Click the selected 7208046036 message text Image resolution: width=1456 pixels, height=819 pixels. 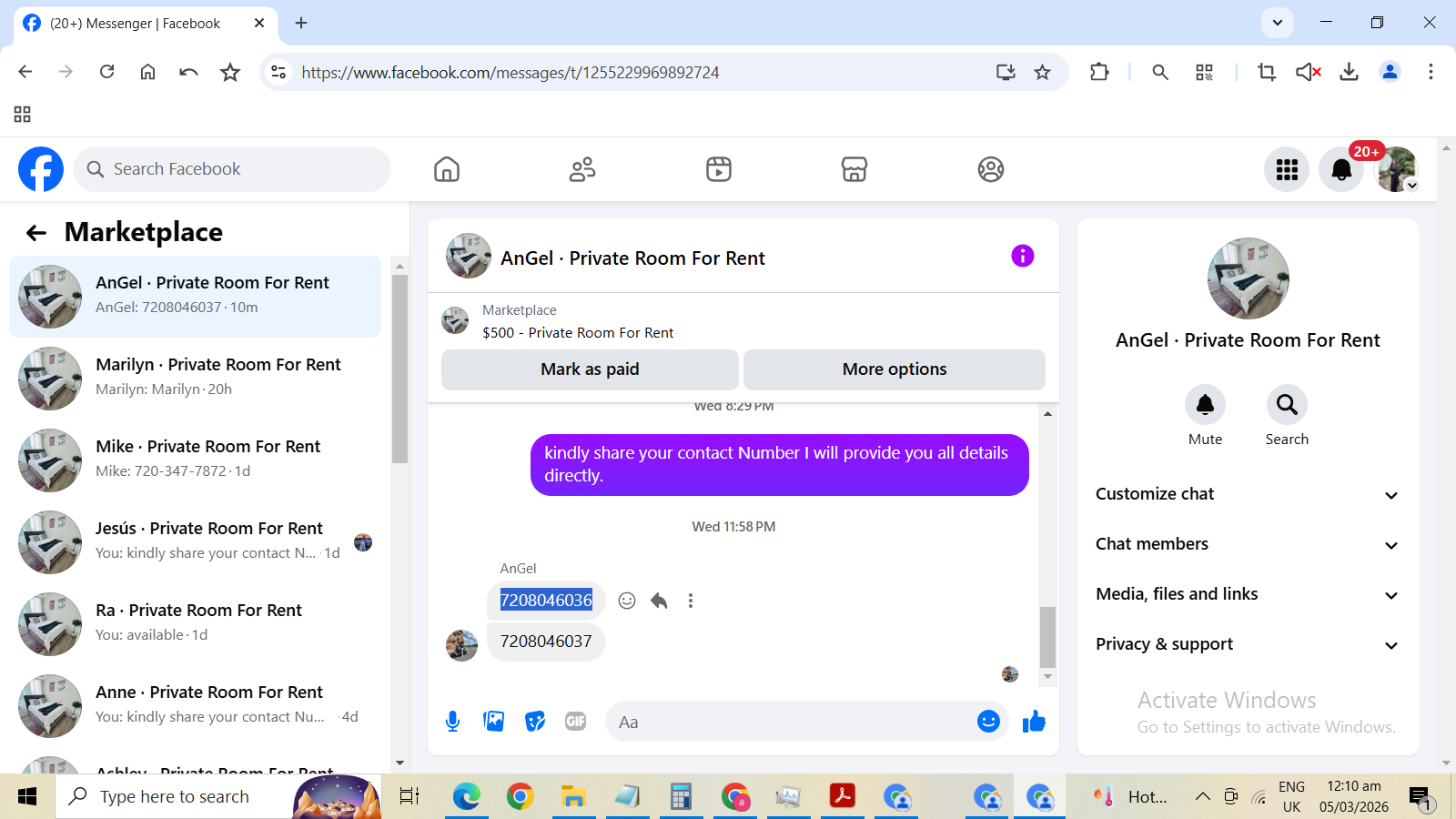tap(546, 601)
